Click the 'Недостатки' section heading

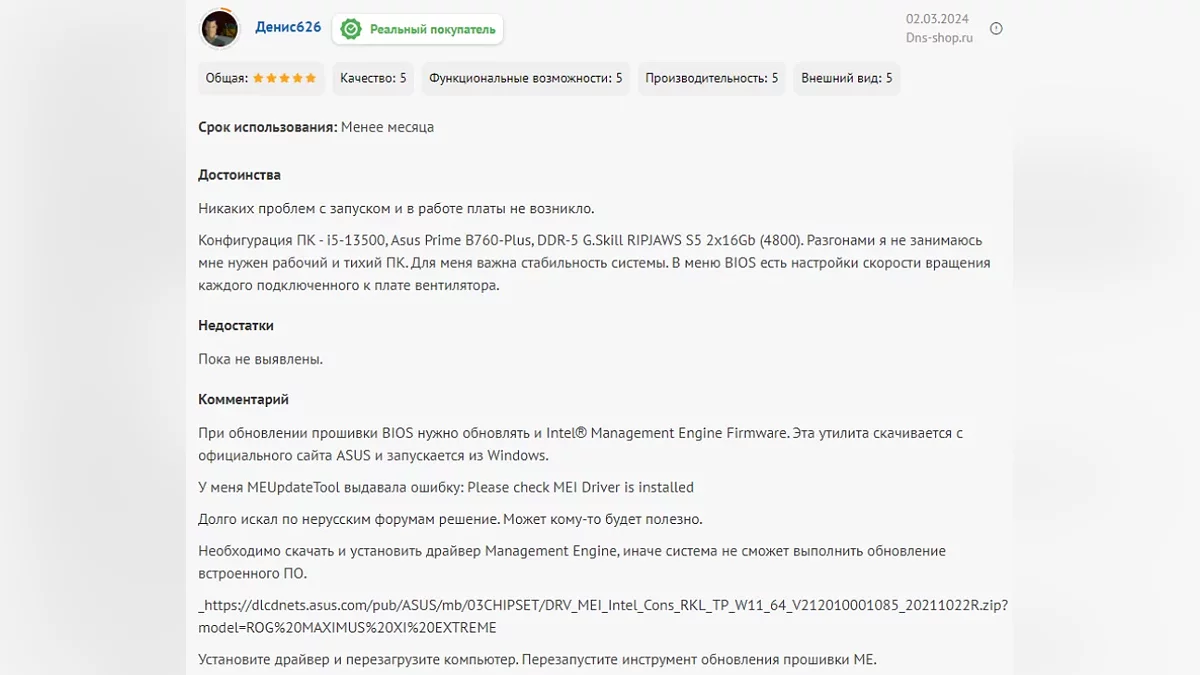(236, 325)
